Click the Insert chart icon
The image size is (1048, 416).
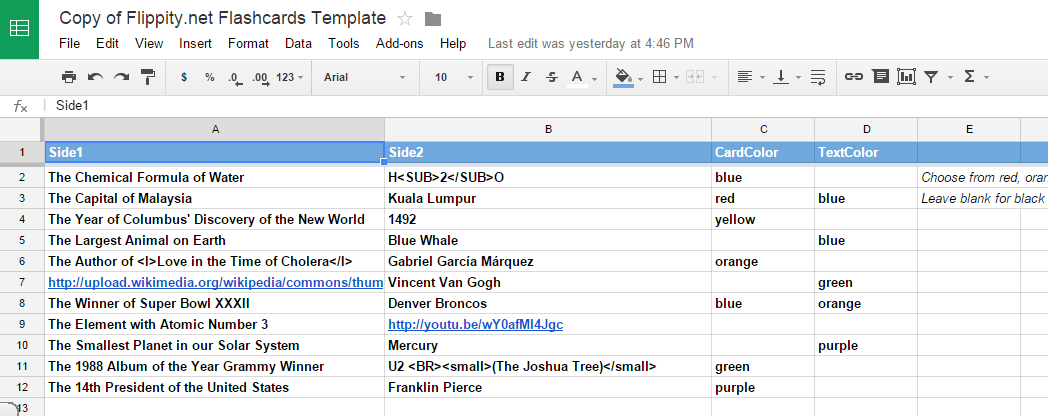click(x=906, y=76)
